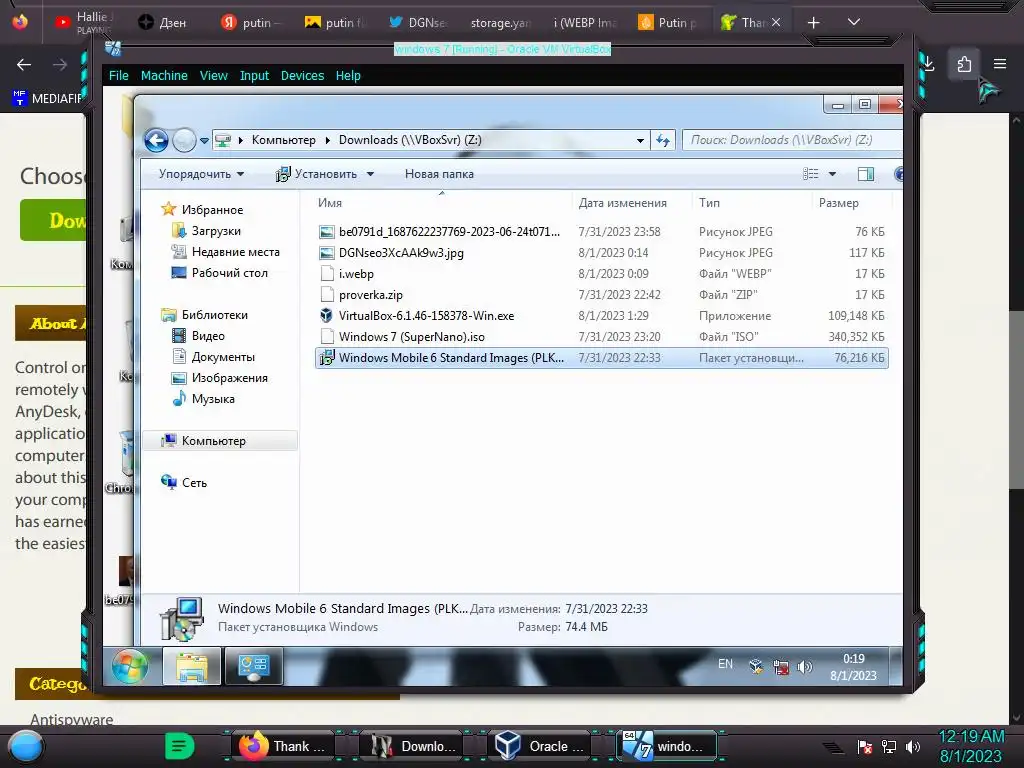The width and height of the screenshot is (1024, 768).
Task: Click Новая папка button
Action: click(x=439, y=174)
